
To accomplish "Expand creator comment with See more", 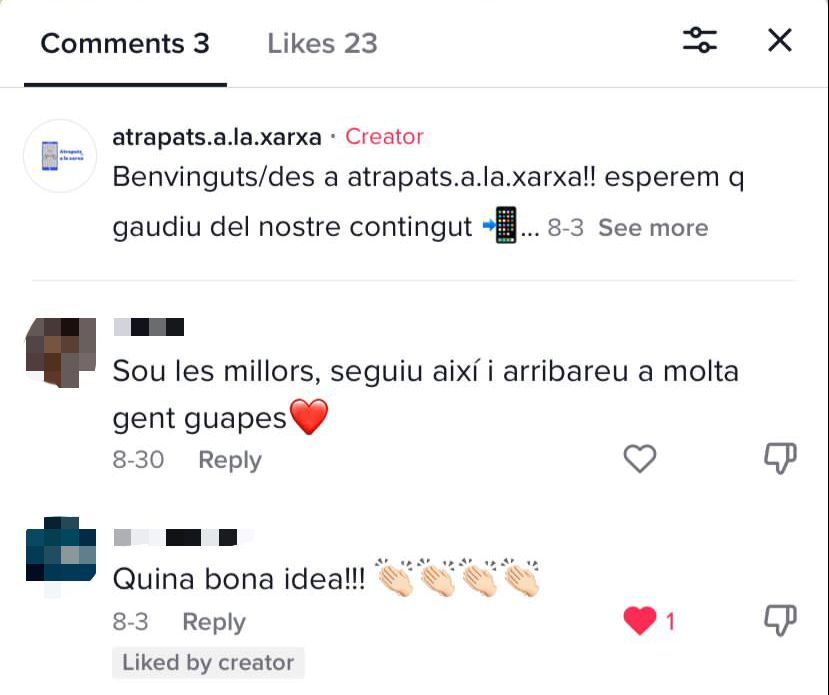I will (653, 228).
